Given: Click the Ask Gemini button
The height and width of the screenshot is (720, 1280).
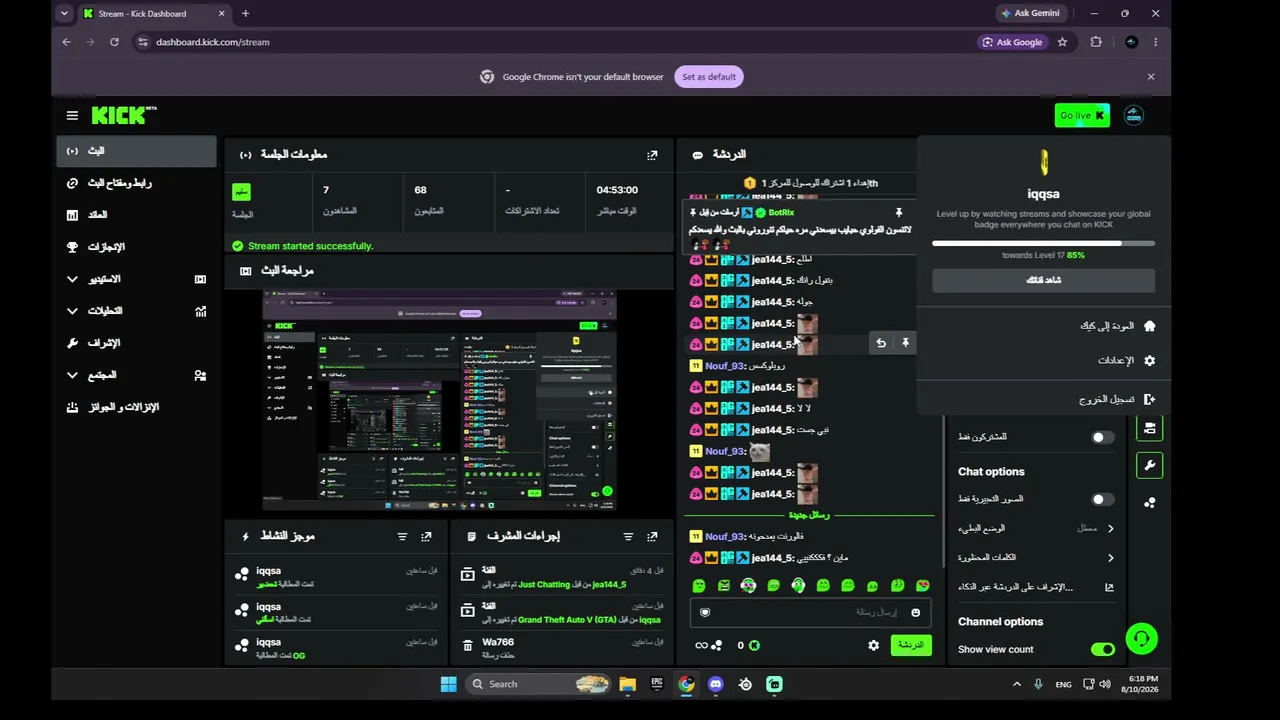Looking at the screenshot, I should pos(1030,14).
